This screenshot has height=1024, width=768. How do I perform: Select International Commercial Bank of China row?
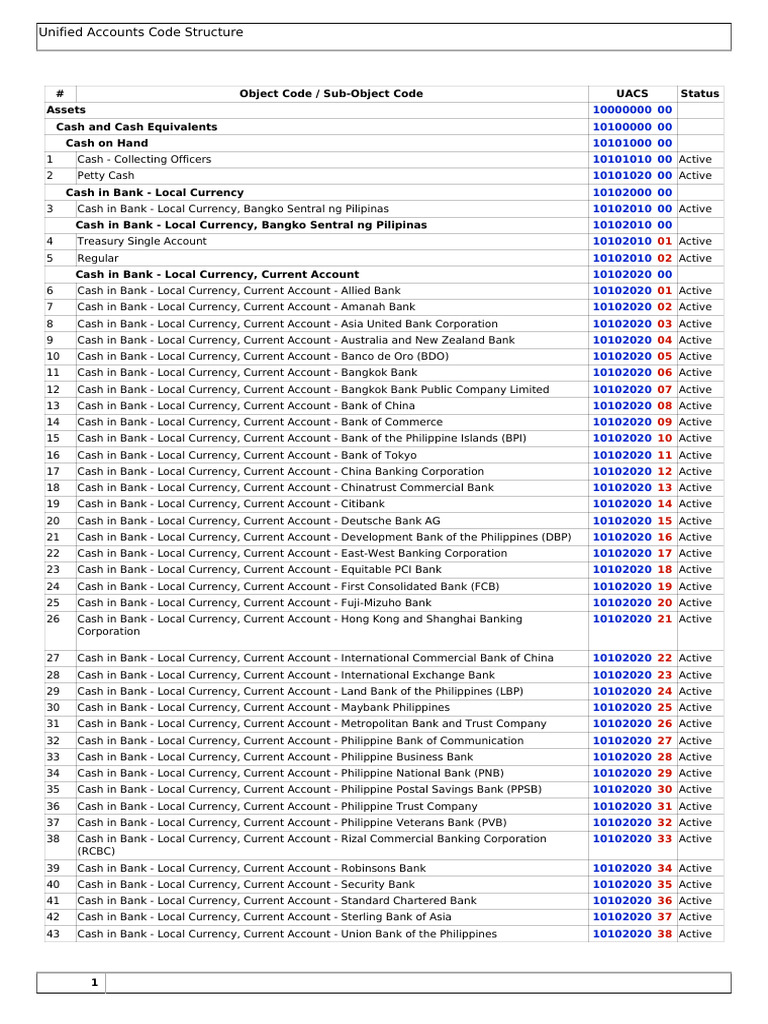tap(384, 658)
